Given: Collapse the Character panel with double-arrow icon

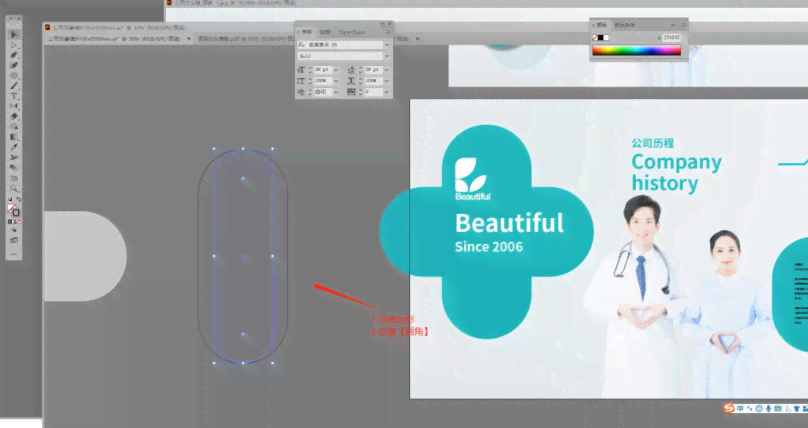Looking at the screenshot, I should click(382, 24).
